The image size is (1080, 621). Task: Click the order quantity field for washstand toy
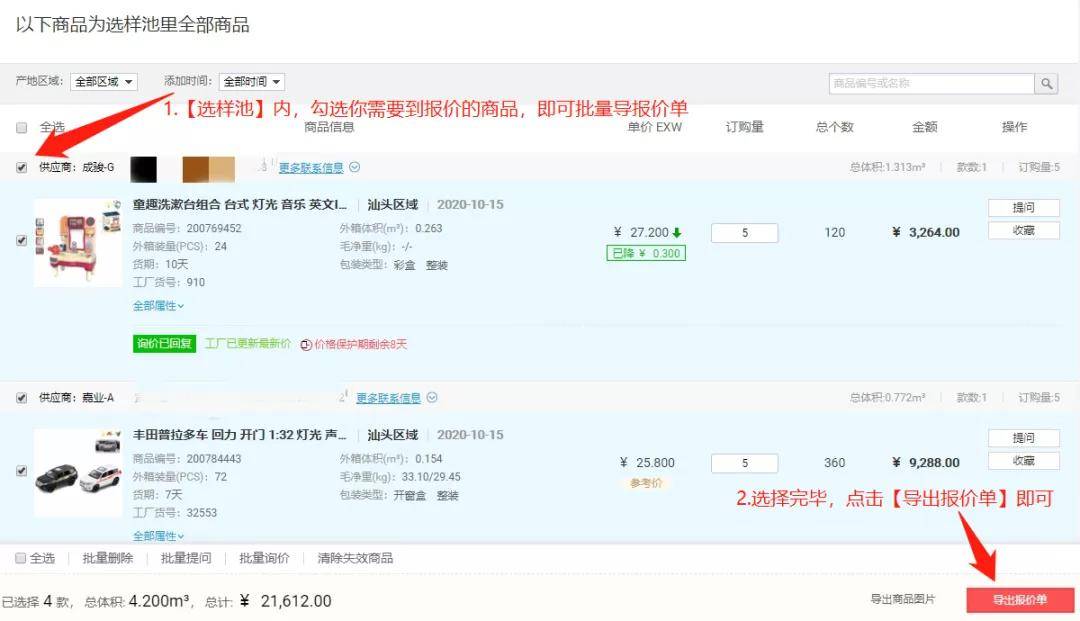click(744, 233)
